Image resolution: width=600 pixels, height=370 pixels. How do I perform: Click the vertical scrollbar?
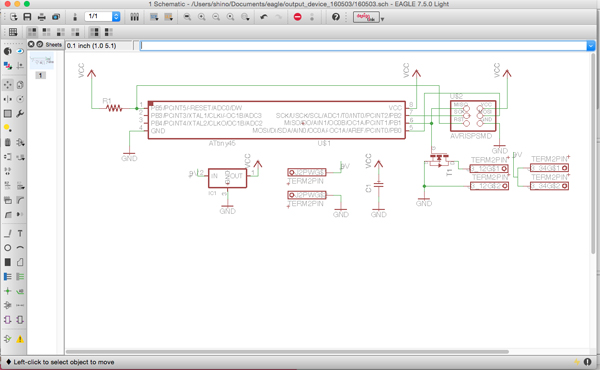[593, 153]
